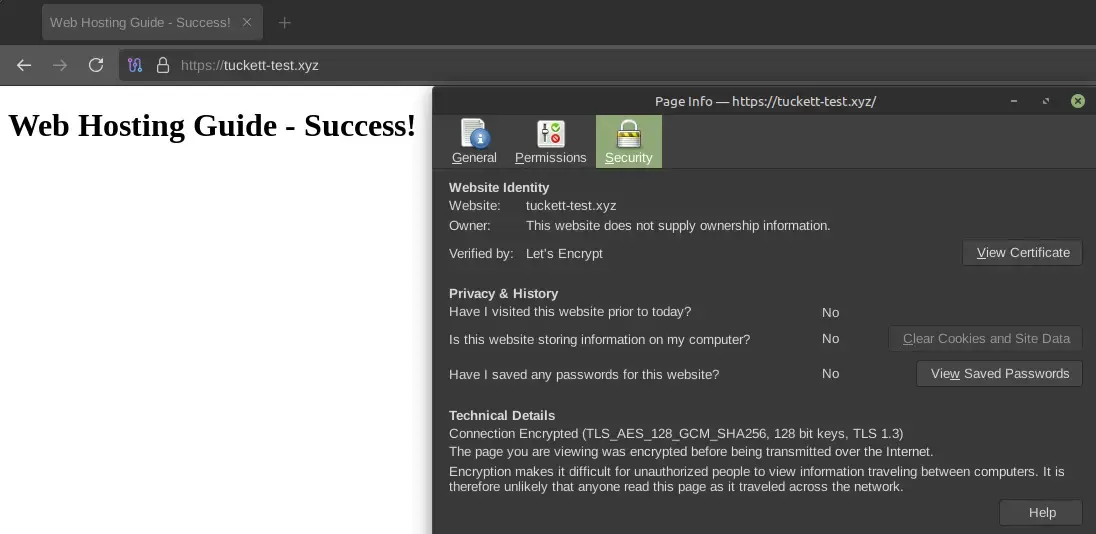1096x534 pixels.
Task: Click the Page Info window title bar
Action: pos(765,101)
